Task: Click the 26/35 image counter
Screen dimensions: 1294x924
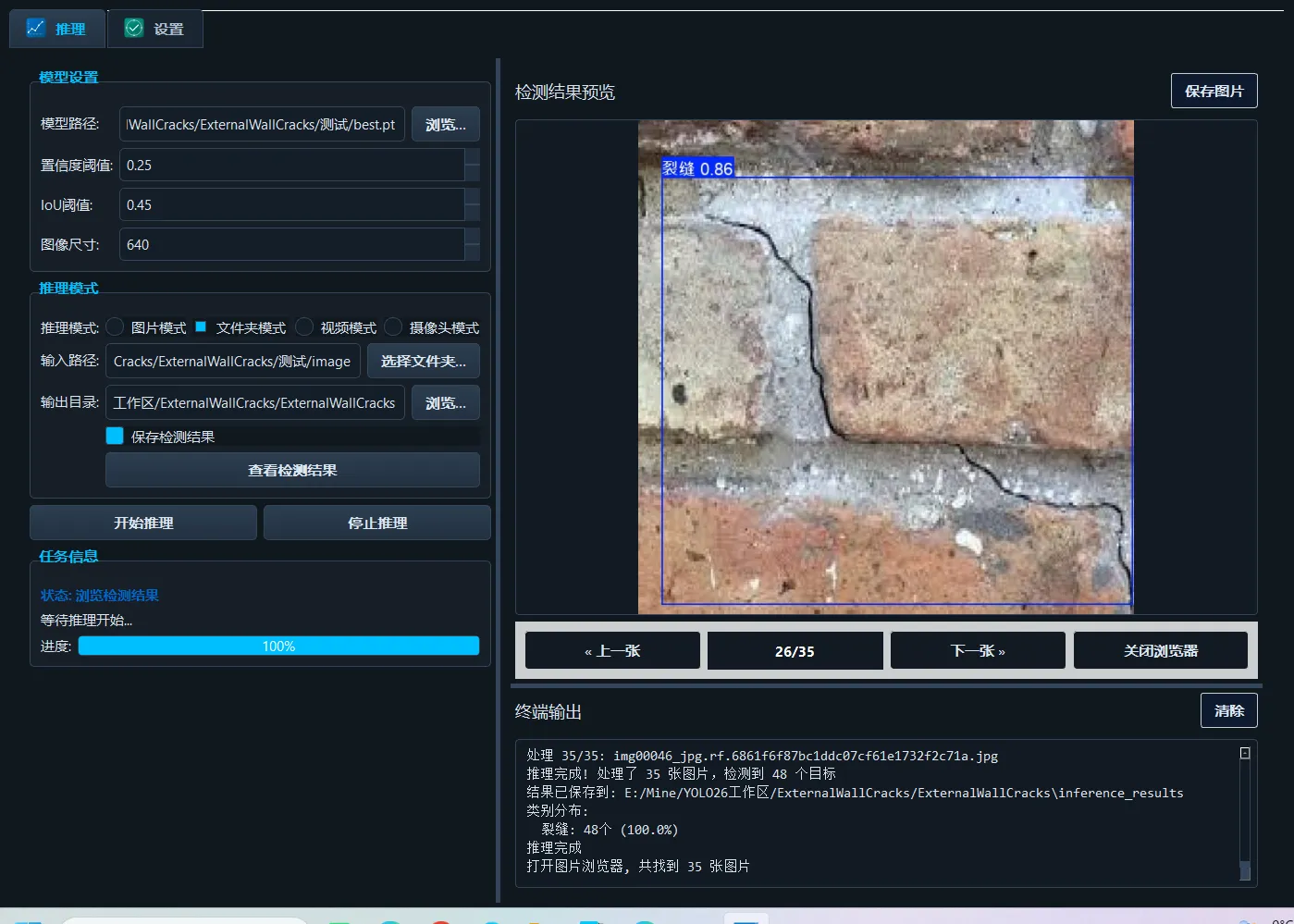Action: [795, 650]
